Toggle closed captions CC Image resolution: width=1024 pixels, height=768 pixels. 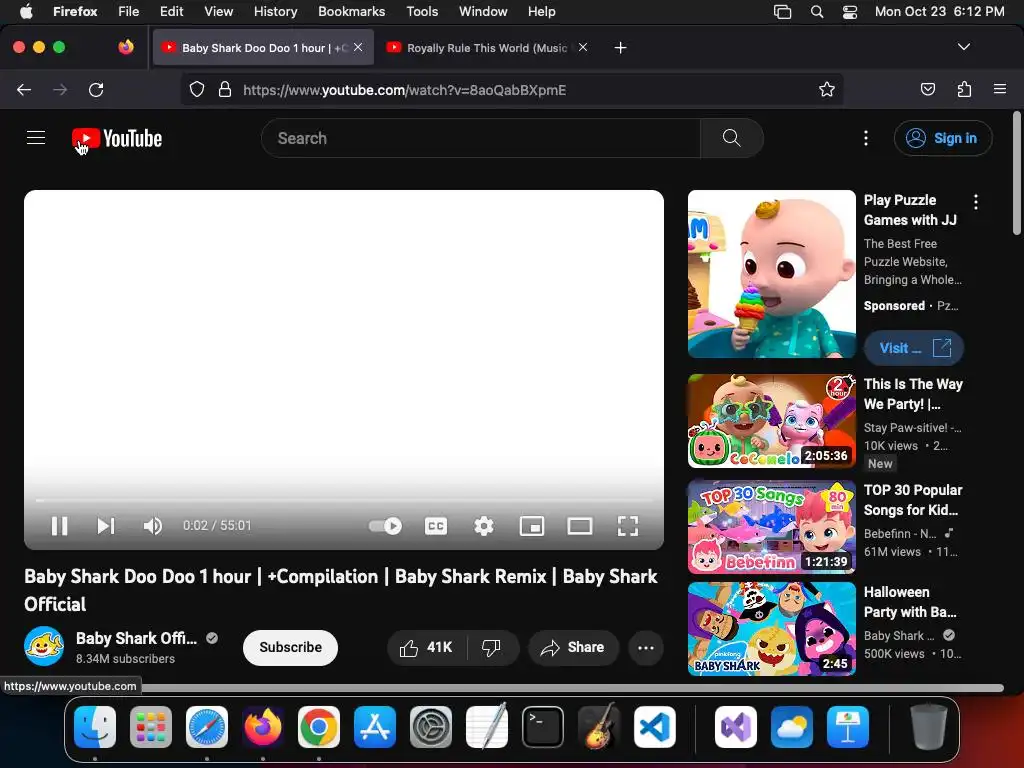coord(436,526)
